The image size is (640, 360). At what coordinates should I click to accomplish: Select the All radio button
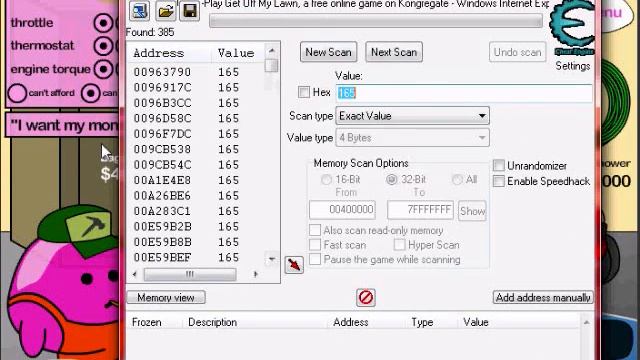(x=457, y=180)
